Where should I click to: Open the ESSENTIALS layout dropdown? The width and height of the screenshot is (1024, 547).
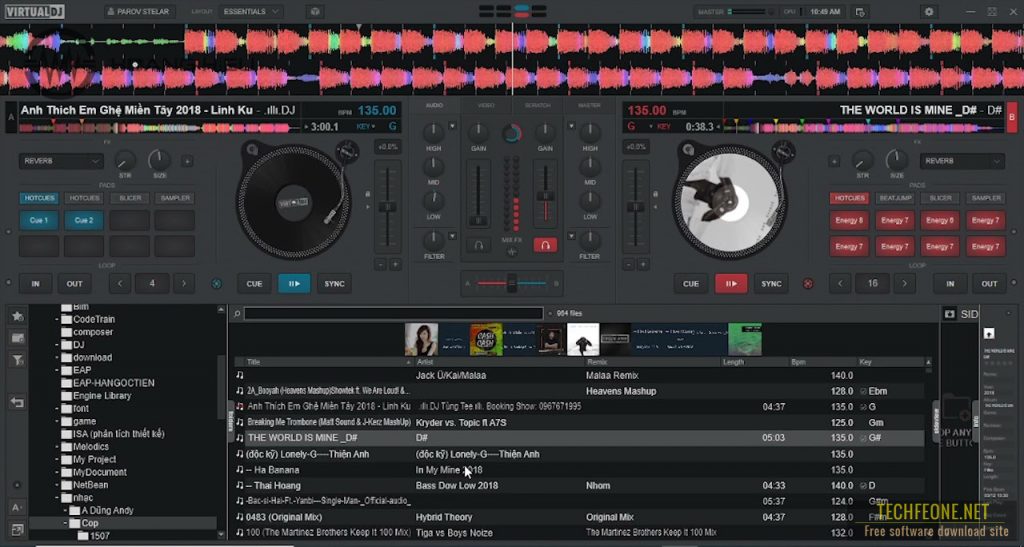point(251,12)
